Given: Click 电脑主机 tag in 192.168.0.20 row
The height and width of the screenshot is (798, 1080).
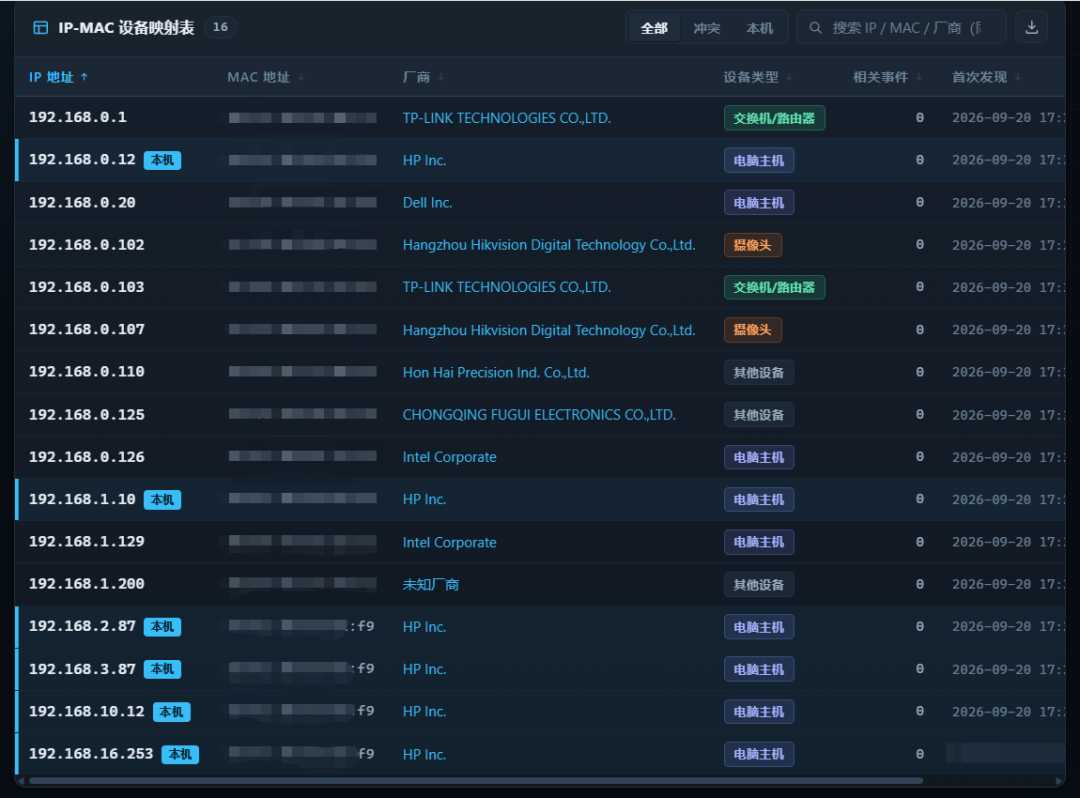Looking at the screenshot, I should pos(758,202).
